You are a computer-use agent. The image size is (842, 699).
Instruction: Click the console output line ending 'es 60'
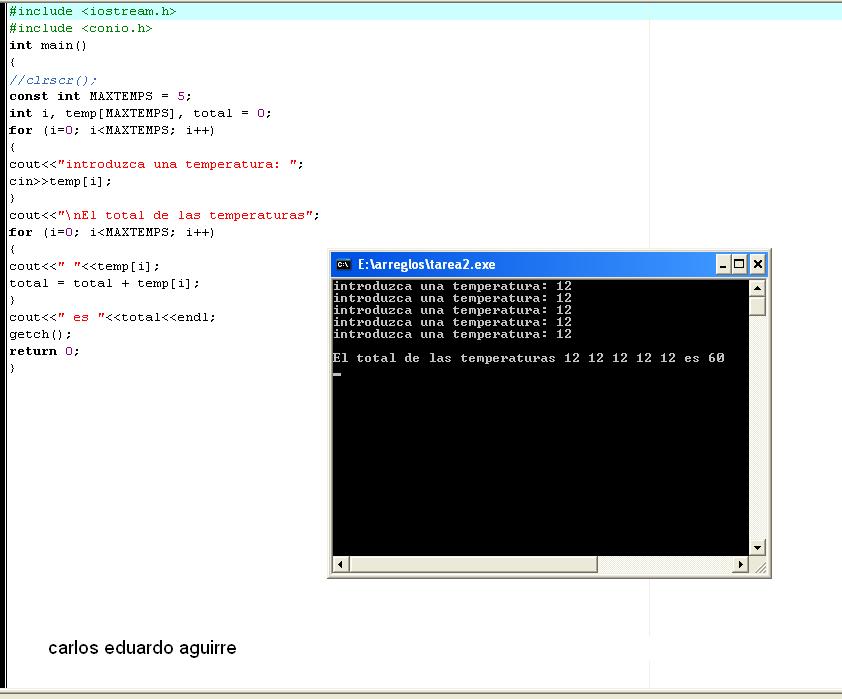pos(528,358)
